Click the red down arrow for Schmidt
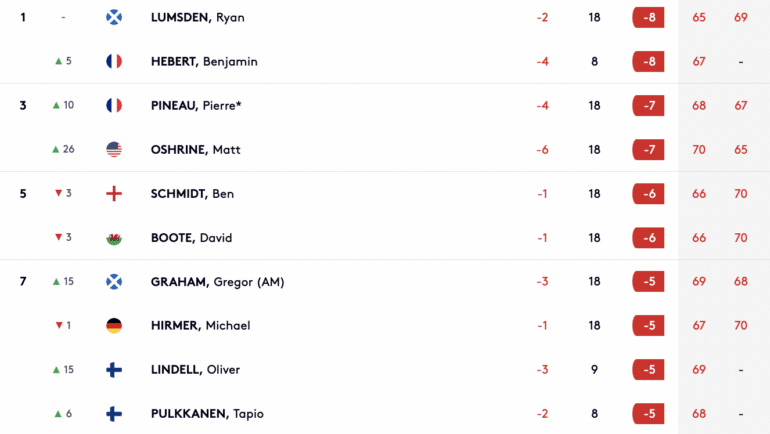Screen dimensions: 770x434 [x=58, y=193]
